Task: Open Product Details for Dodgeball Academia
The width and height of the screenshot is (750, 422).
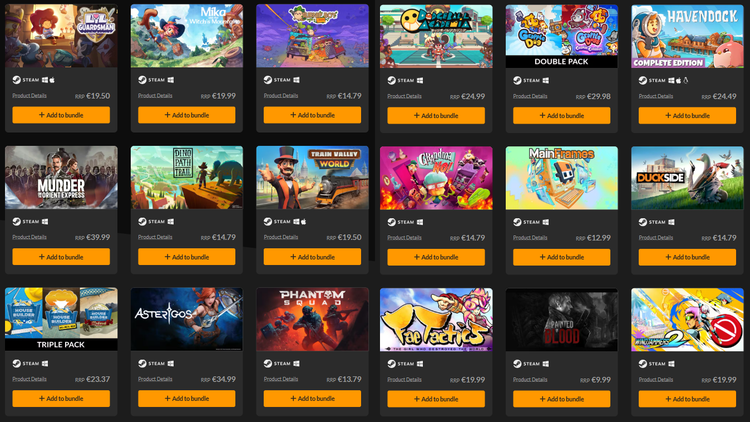Action: pyautogui.click(x=404, y=96)
